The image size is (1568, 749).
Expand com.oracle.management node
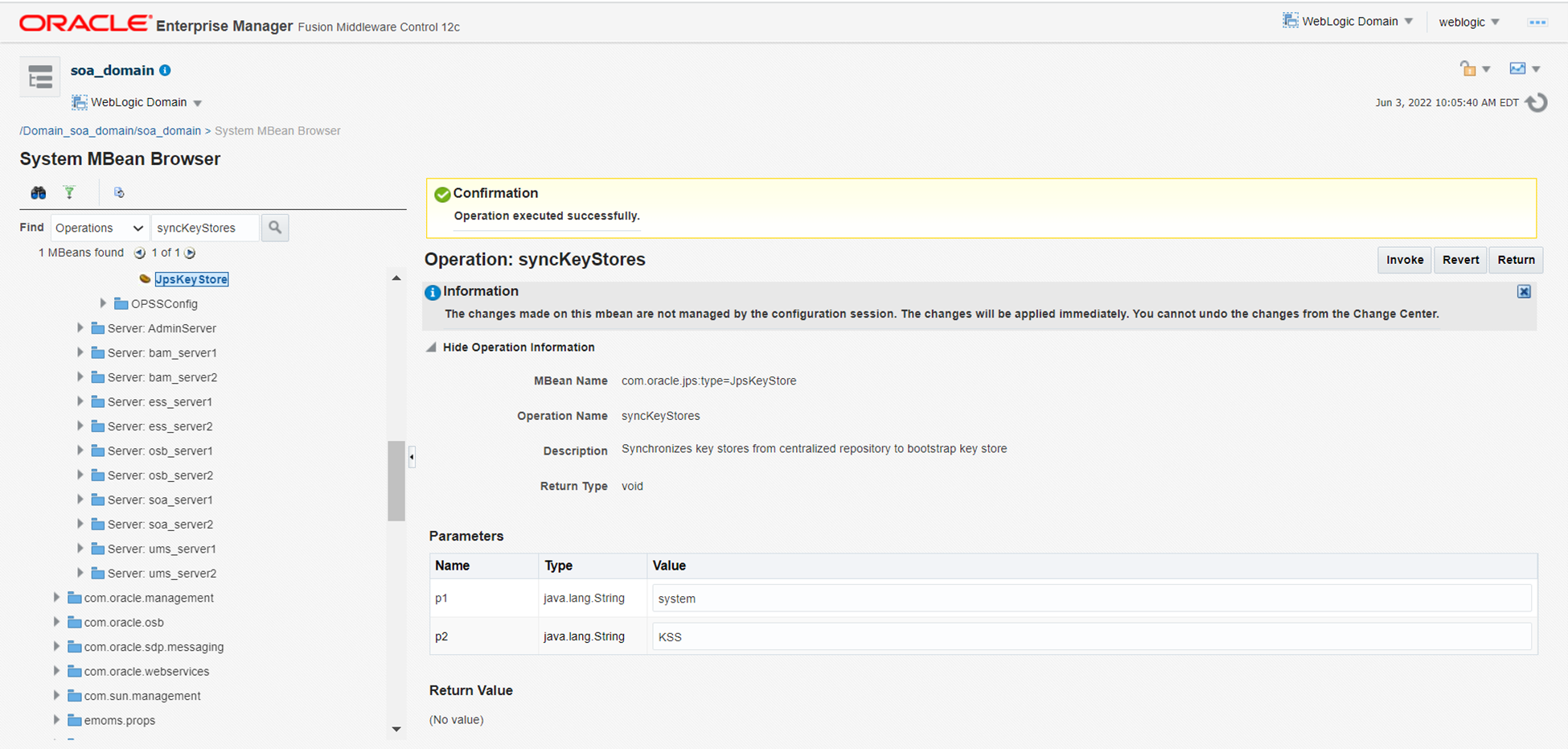(x=56, y=597)
